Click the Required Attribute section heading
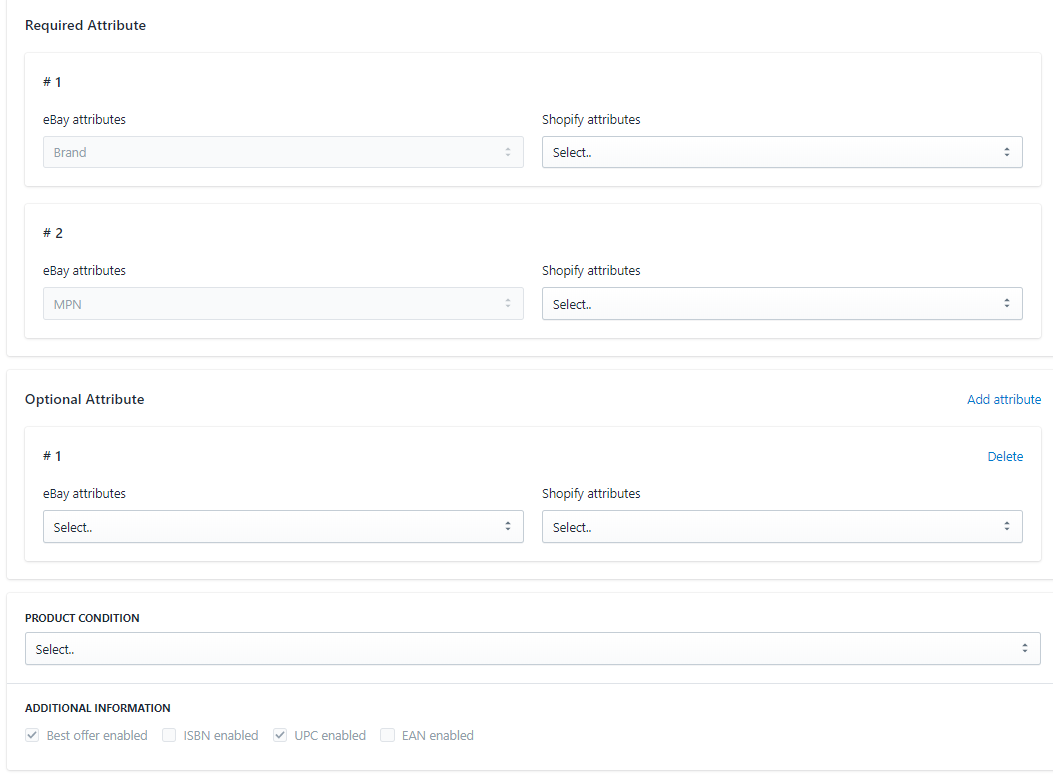The image size is (1053, 777). (85, 25)
